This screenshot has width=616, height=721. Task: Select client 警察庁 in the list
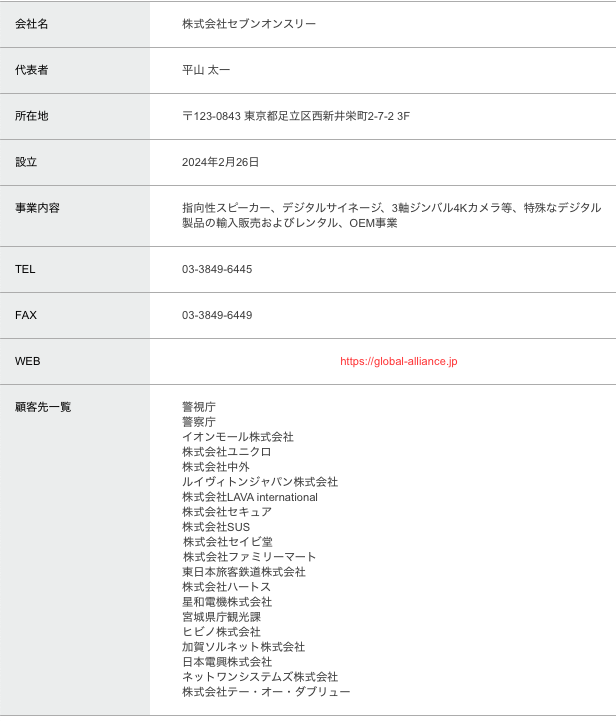pyautogui.click(x=199, y=422)
